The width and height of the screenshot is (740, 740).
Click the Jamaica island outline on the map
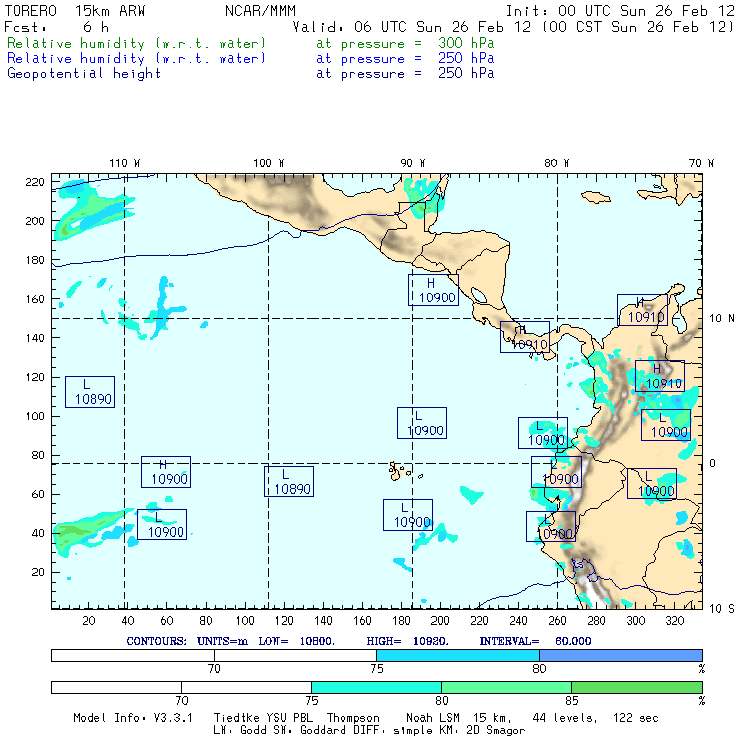pyautogui.click(x=596, y=197)
